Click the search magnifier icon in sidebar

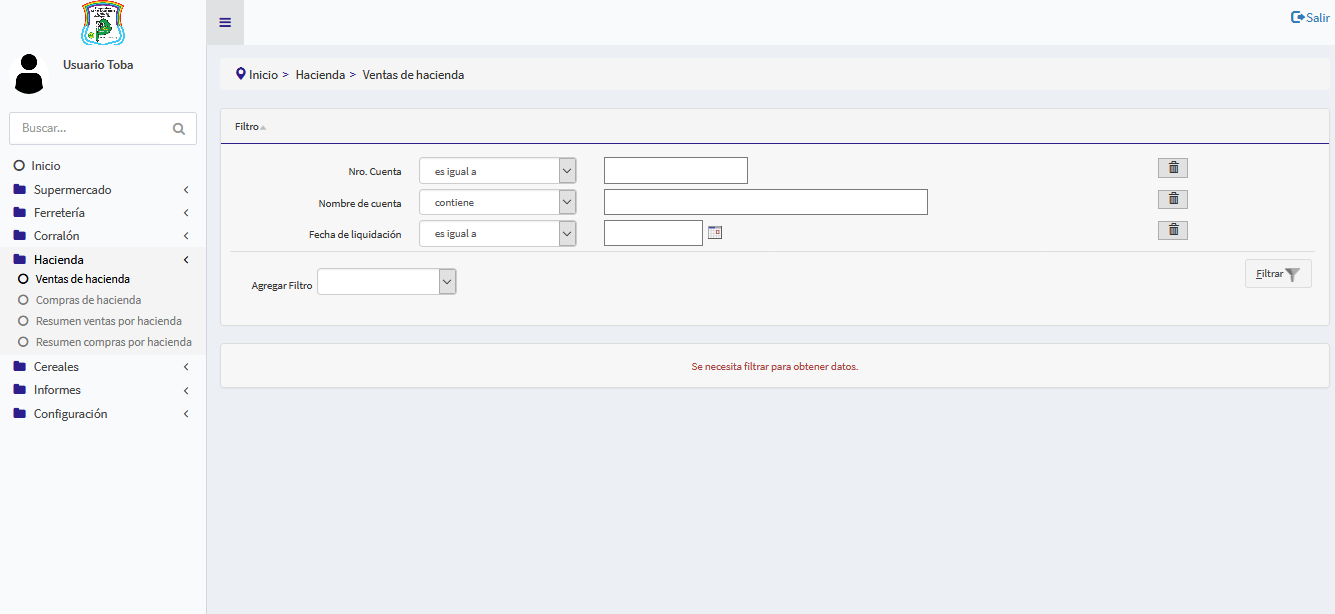(x=179, y=129)
